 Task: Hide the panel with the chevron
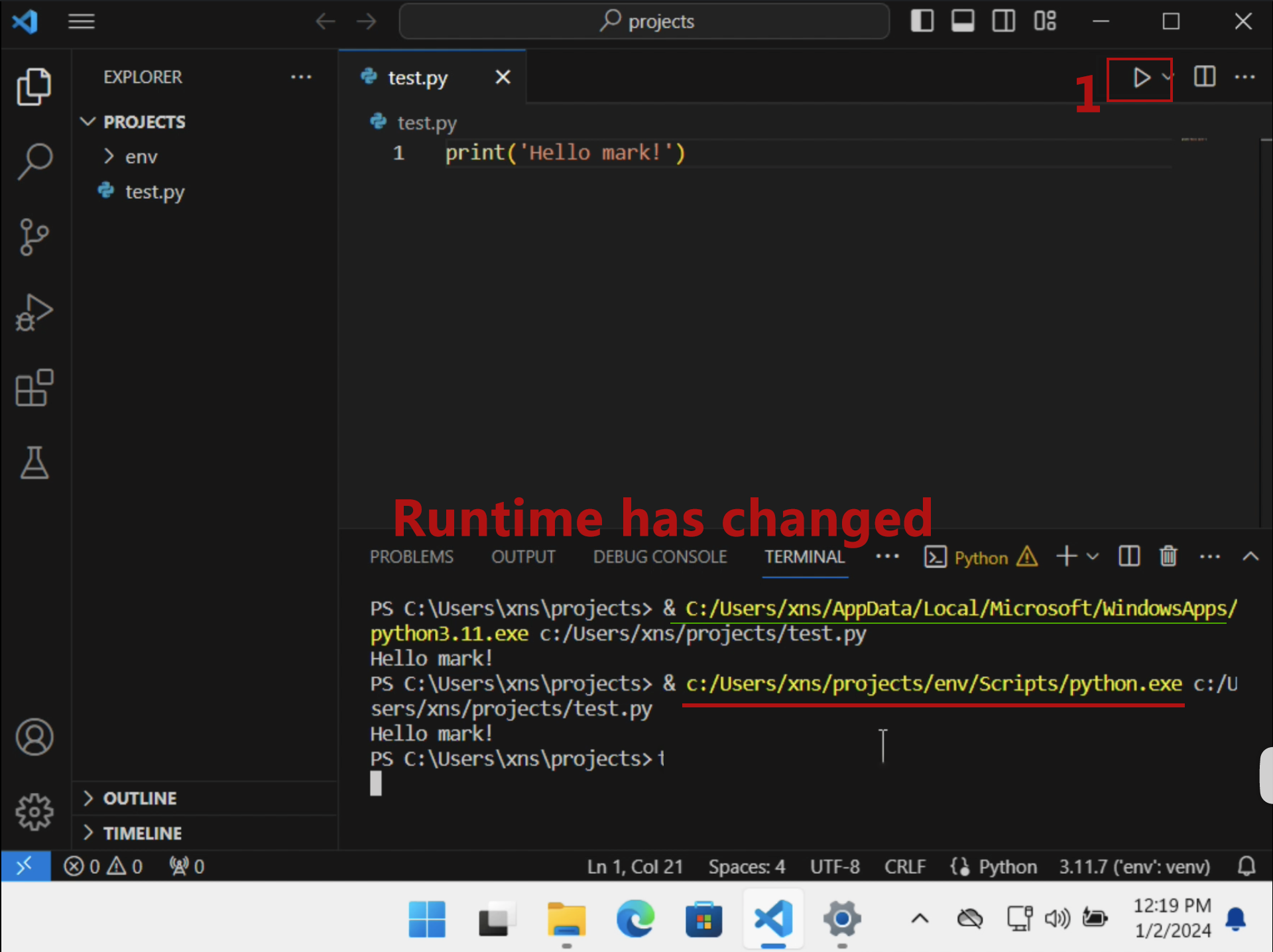[1250, 556]
